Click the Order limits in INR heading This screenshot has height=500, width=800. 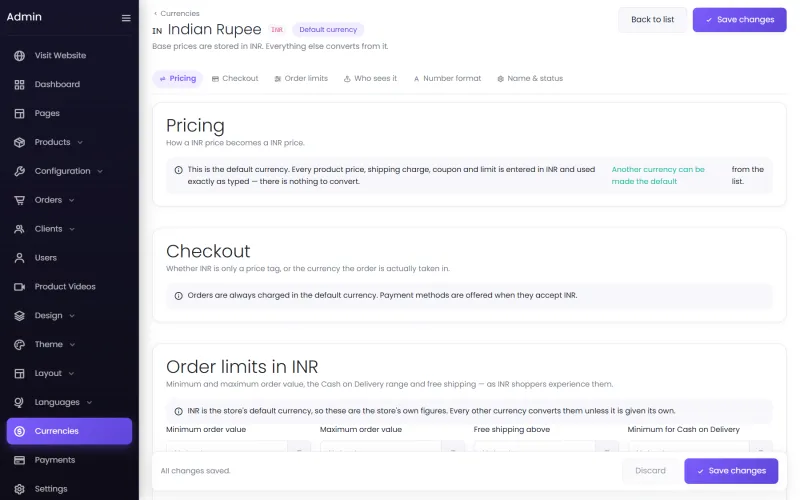pyautogui.click(x=242, y=367)
